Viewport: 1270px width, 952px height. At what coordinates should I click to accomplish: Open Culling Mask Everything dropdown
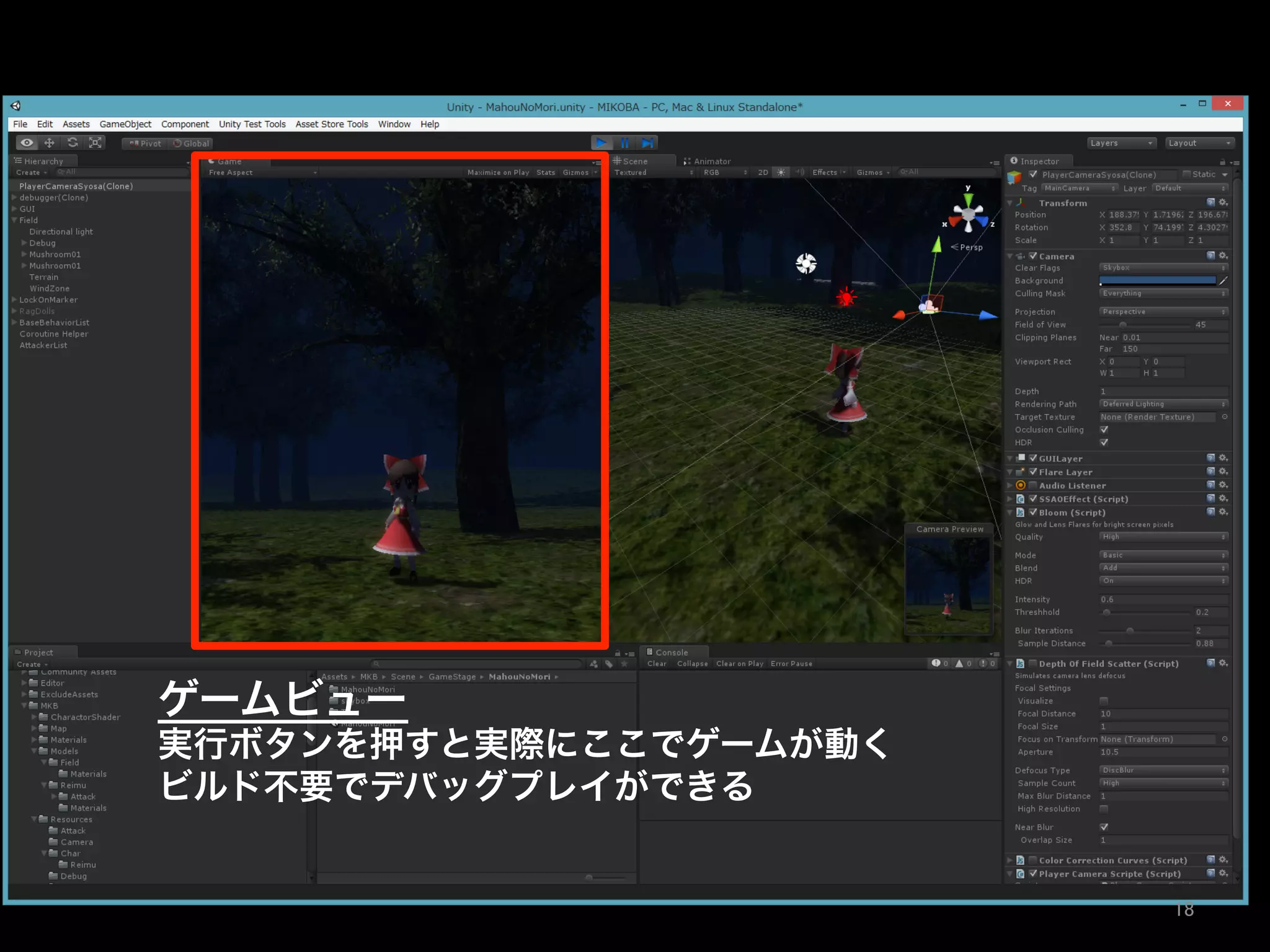[1164, 293]
